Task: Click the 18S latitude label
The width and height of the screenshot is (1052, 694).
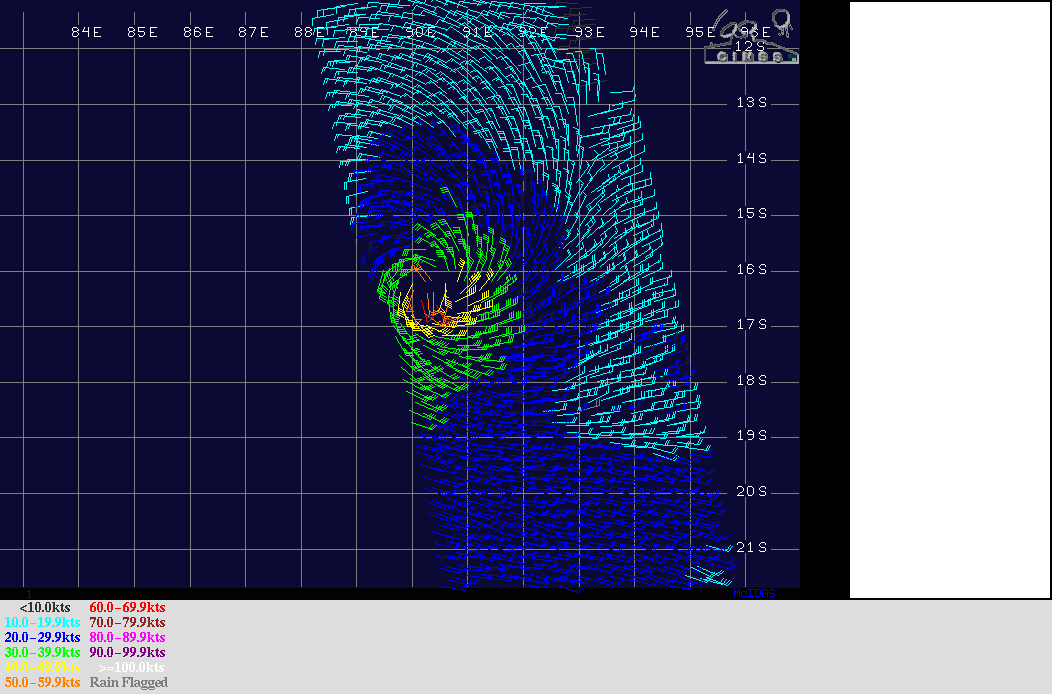Action: (751, 381)
